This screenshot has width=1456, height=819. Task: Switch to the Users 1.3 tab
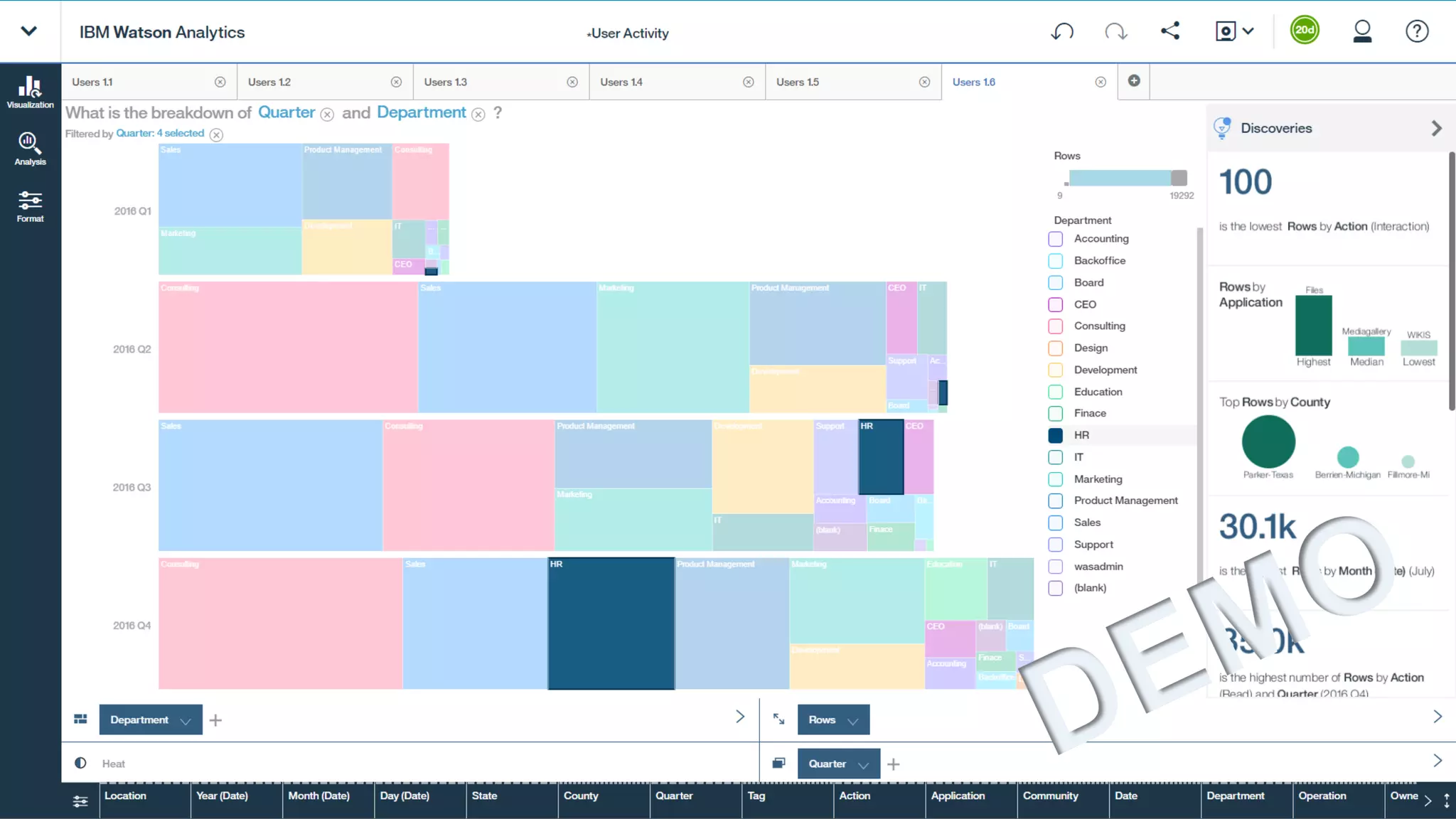446,82
